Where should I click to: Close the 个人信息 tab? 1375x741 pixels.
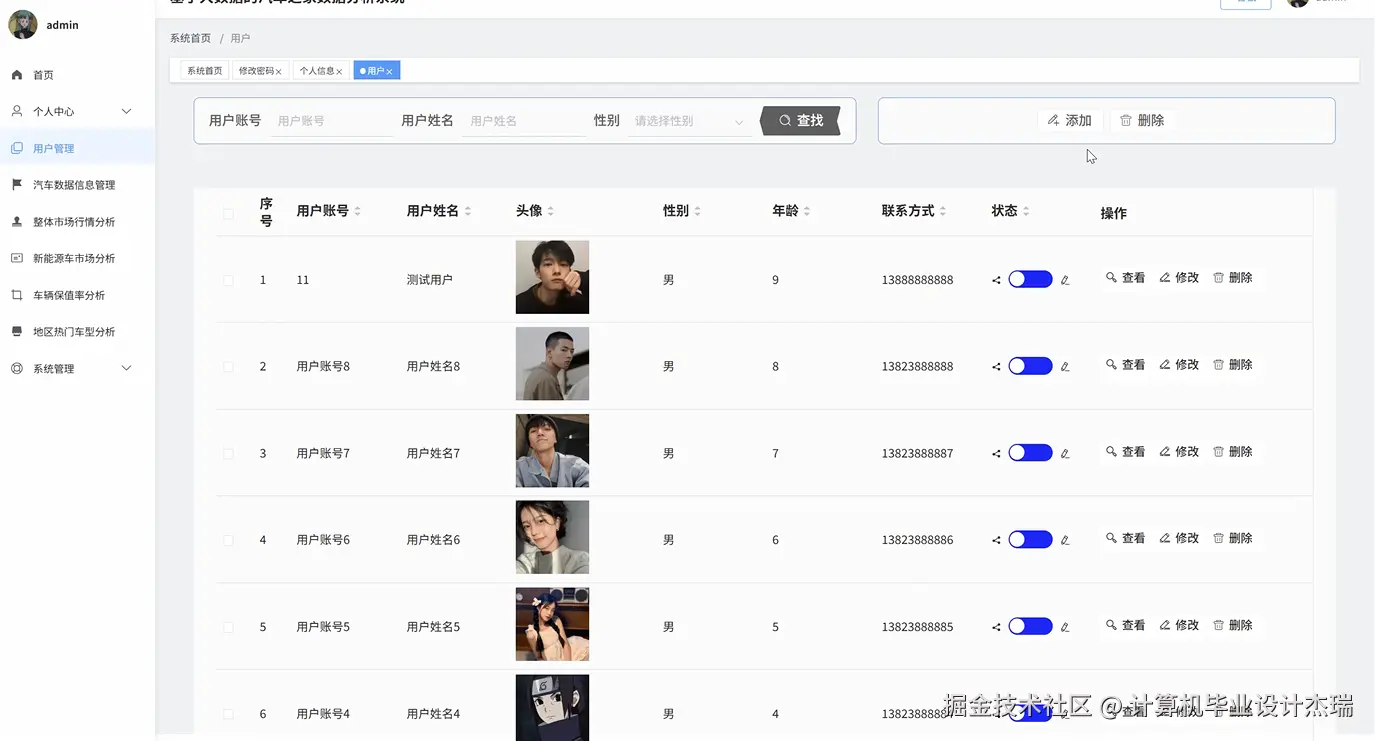339,72
